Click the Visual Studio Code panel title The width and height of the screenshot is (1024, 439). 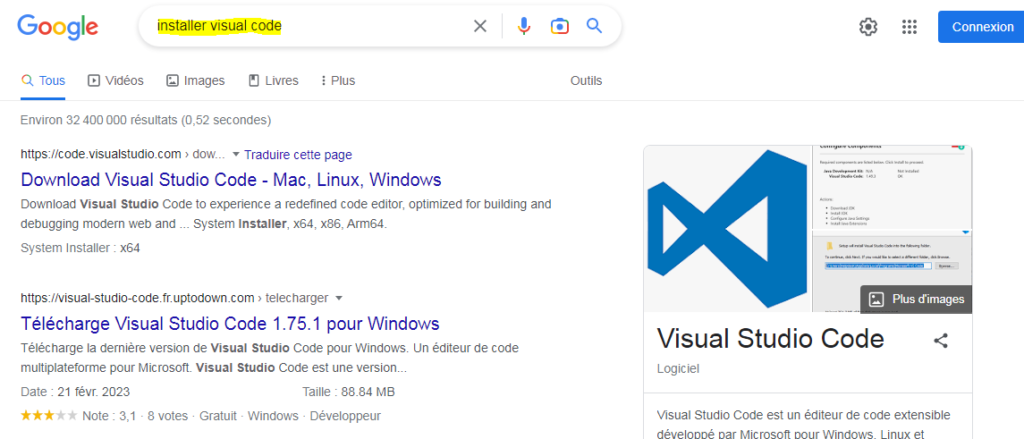click(771, 338)
